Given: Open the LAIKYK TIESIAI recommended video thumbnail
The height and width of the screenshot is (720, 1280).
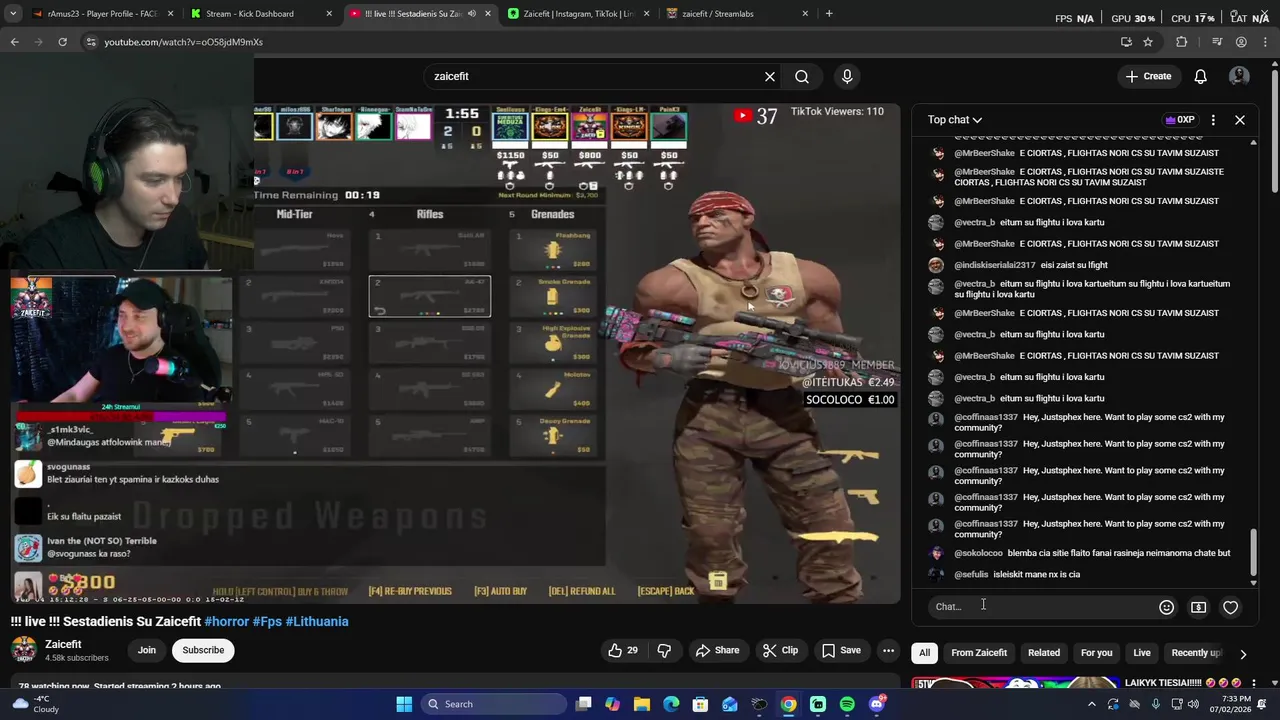Looking at the screenshot, I should pyautogui.click(x=1015, y=684).
